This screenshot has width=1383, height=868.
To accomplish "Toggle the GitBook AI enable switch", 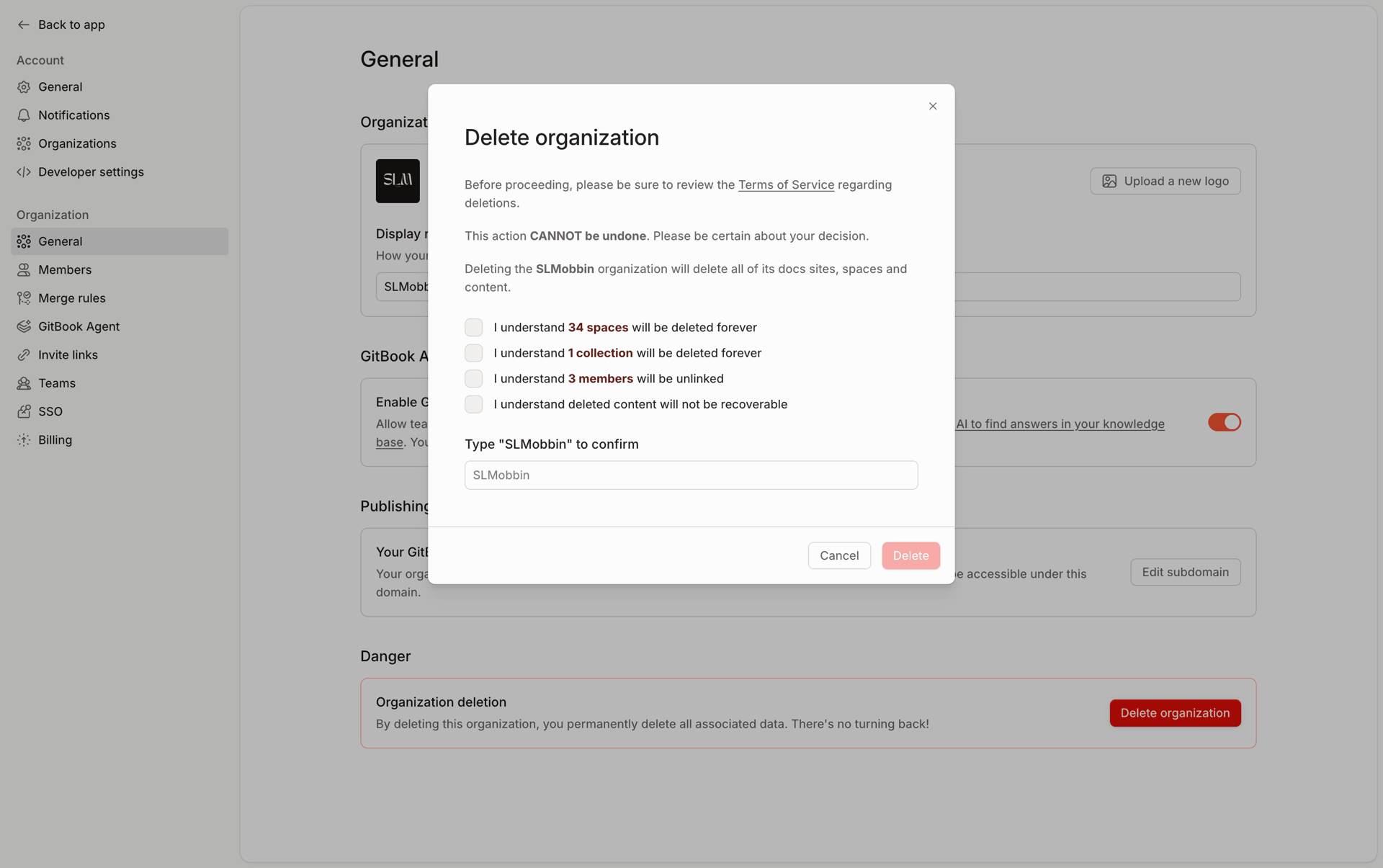I will [1224, 422].
